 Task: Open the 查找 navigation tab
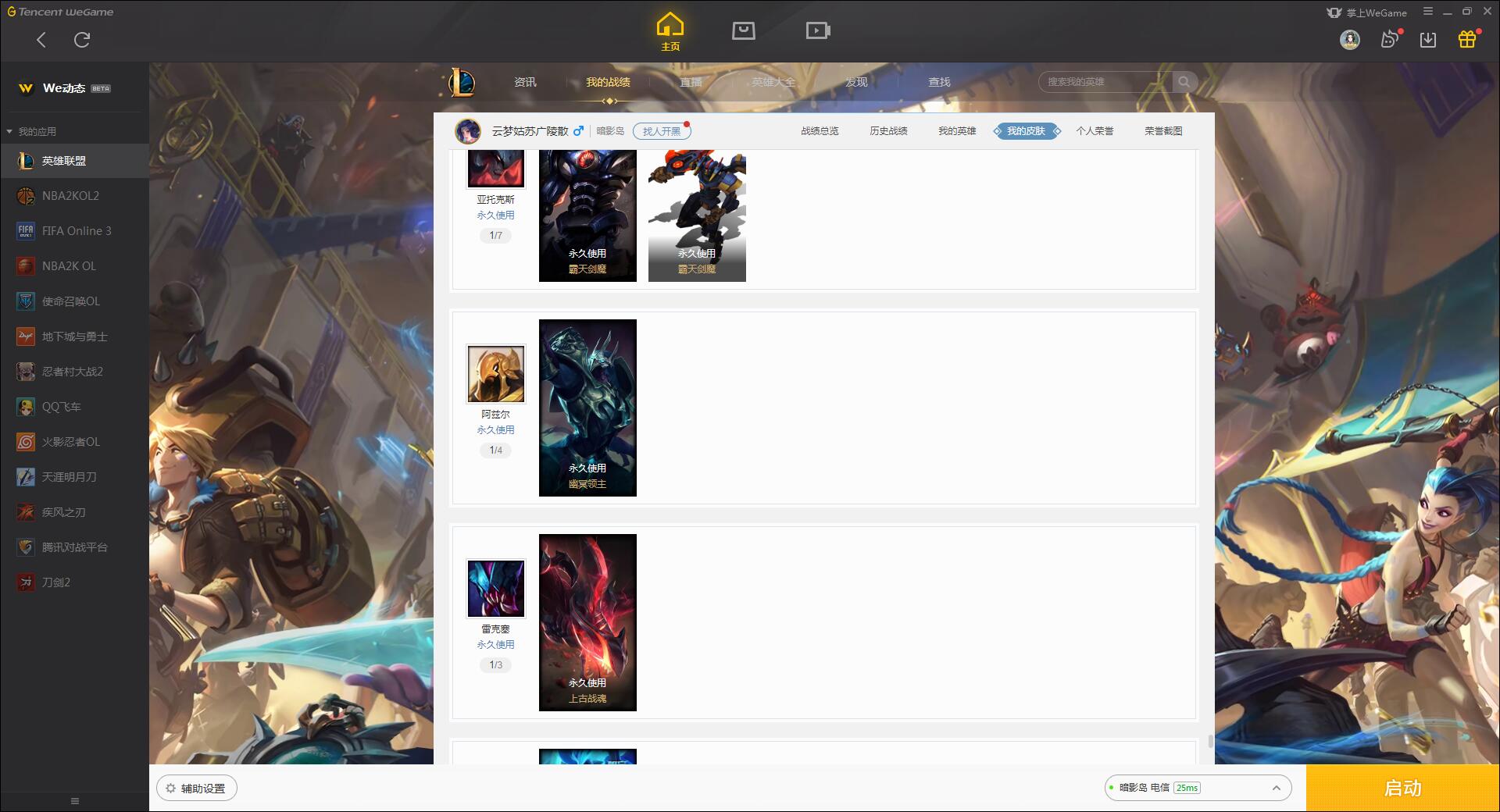939,82
